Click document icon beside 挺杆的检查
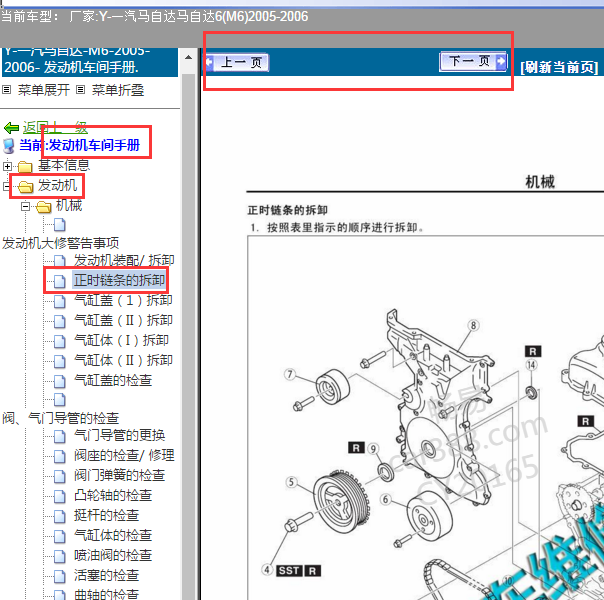Viewport: 604px width, 600px height. pyautogui.click(x=60, y=516)
